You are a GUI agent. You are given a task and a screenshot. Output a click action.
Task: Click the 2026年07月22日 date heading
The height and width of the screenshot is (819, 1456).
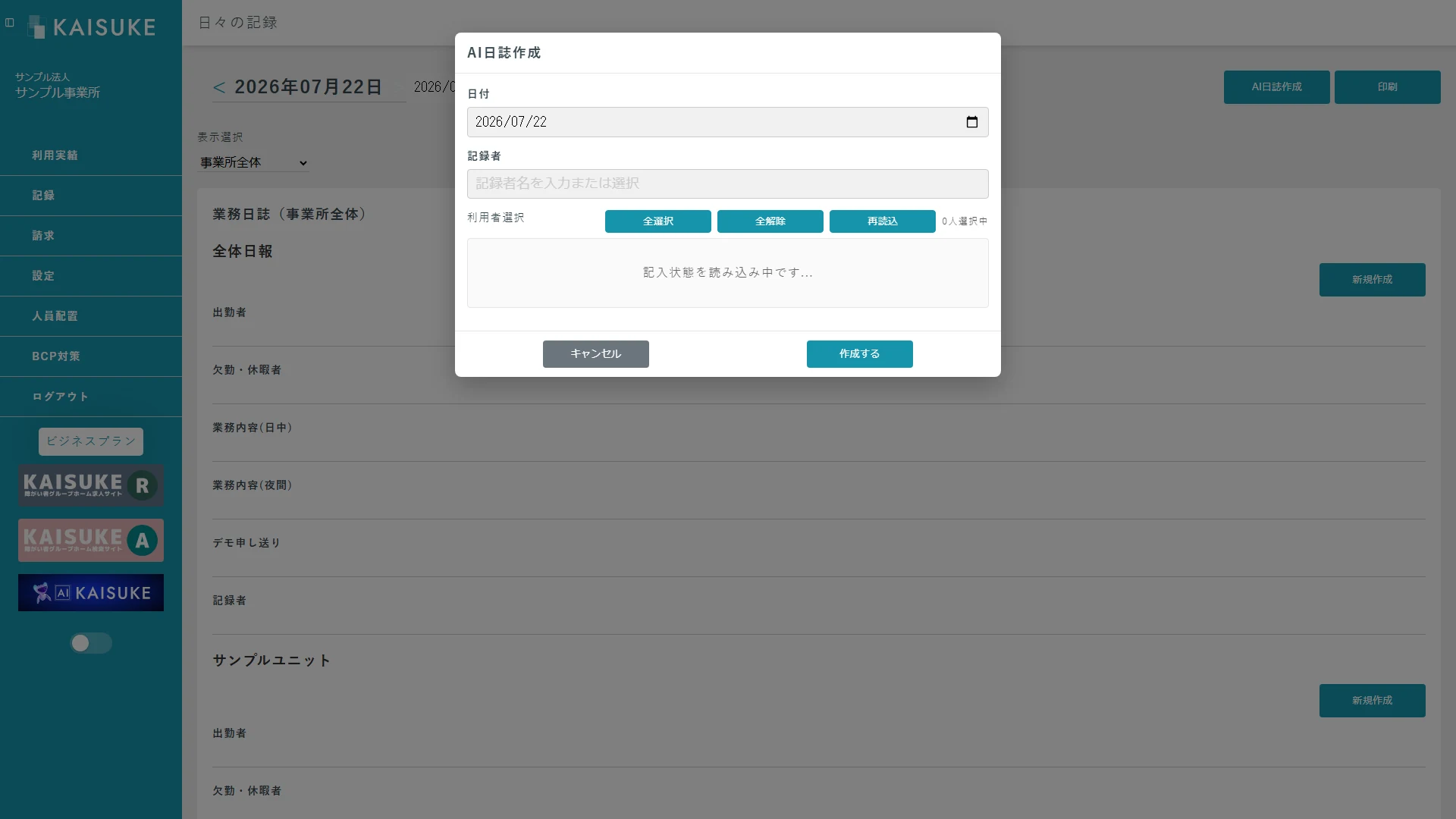pyautogui.click(x=308, y=87)
